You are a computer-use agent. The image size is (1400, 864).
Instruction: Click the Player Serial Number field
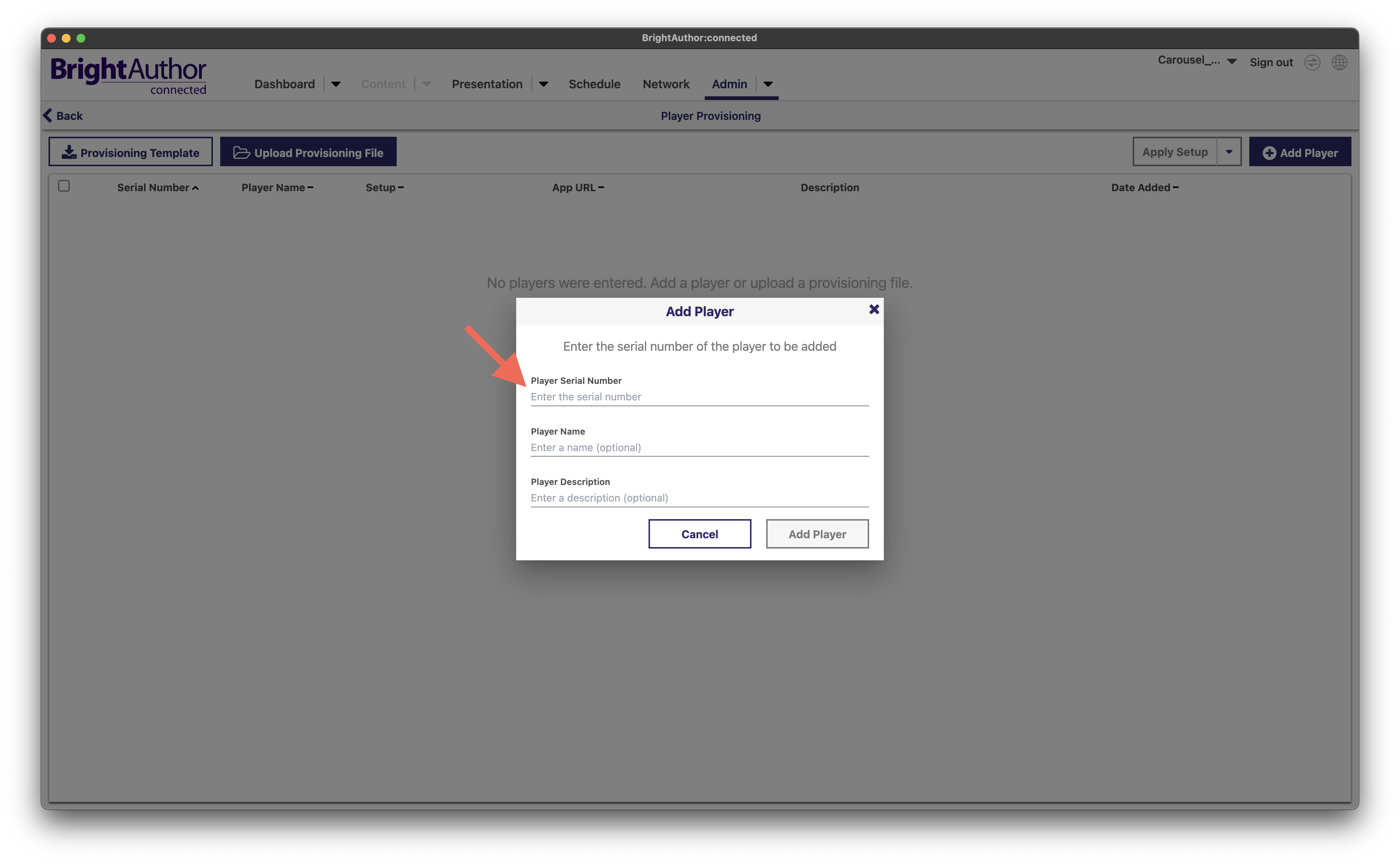coord(699,397)
